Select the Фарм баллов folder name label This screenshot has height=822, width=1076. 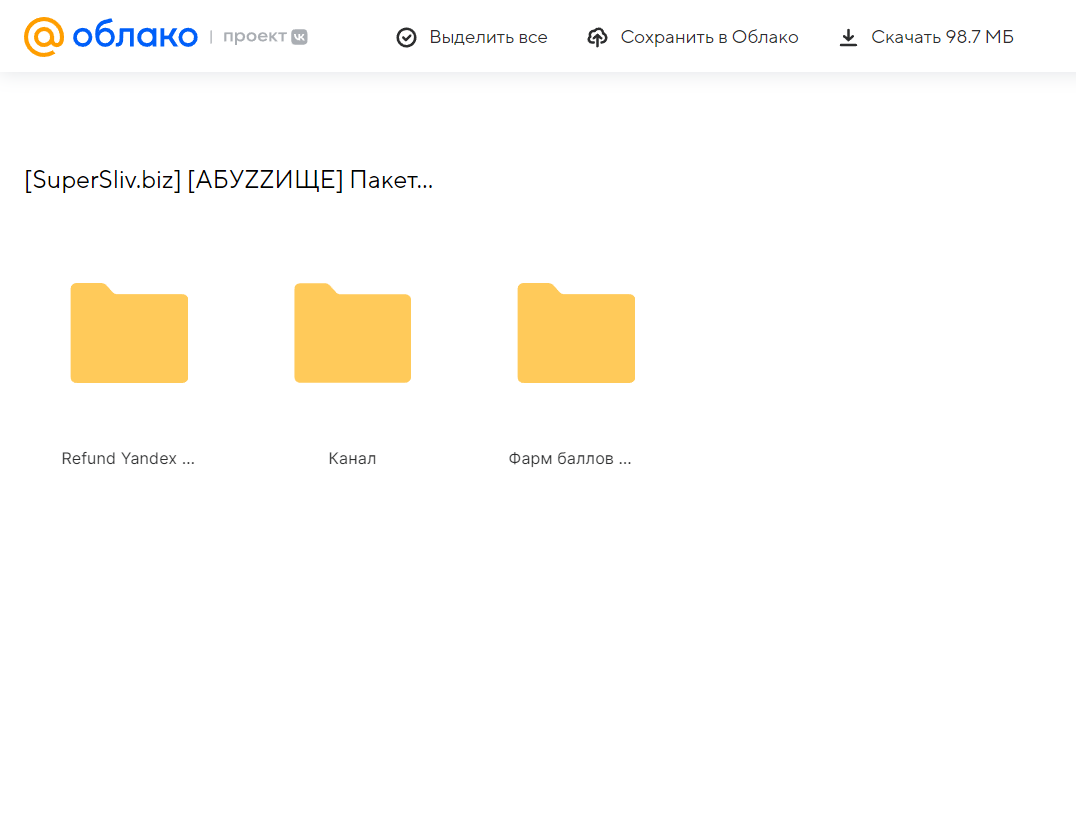pos(570,459)
